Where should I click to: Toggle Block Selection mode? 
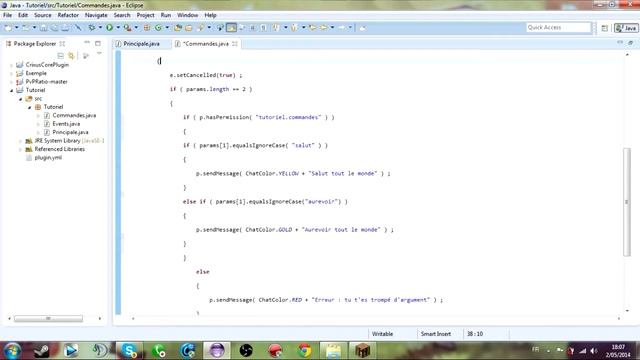[253, 28]
